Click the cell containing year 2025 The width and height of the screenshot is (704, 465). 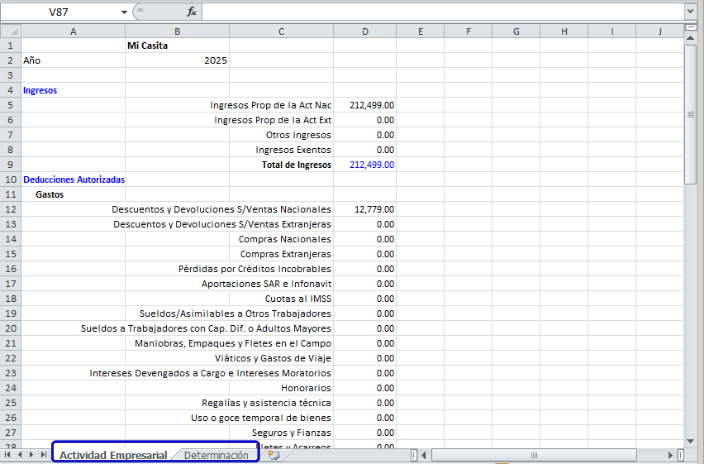click(x=177, y=61)
